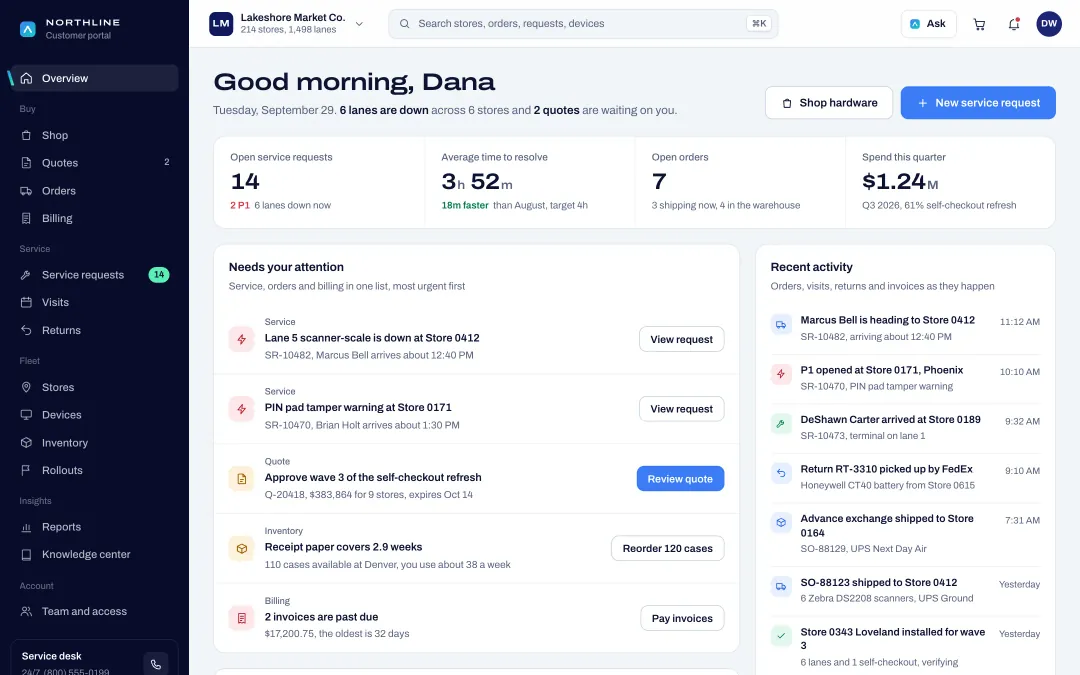1080x675 pixels.
Task: Click the wave 3 quote document icon
Action: tap(242, 479)
